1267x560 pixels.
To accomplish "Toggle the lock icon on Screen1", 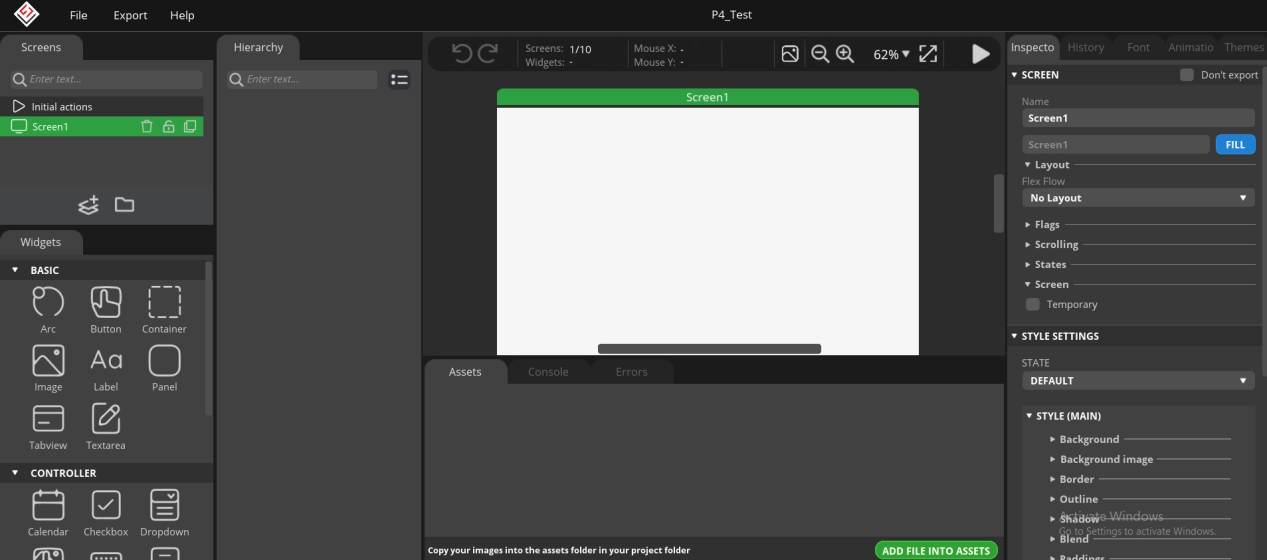I will click(168, 127).
